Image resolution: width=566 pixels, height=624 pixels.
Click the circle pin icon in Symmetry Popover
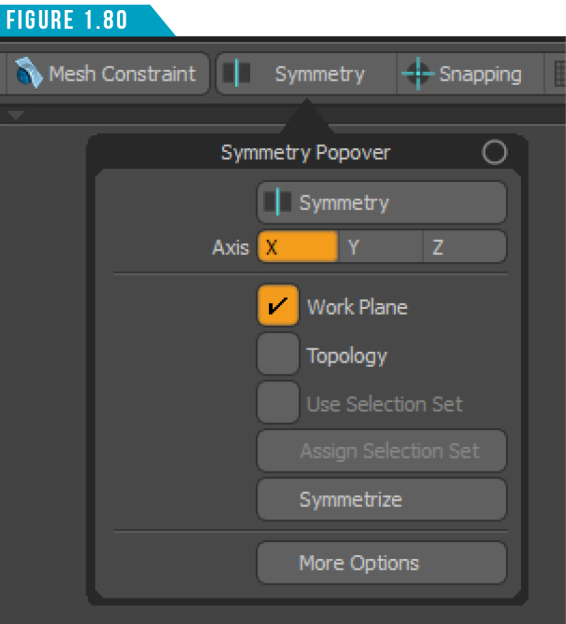coord(494,152)
